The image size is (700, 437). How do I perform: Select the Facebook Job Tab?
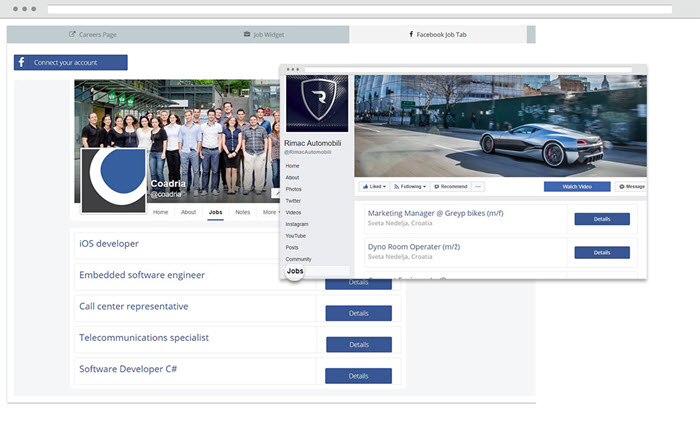click(x=438, y=34)
